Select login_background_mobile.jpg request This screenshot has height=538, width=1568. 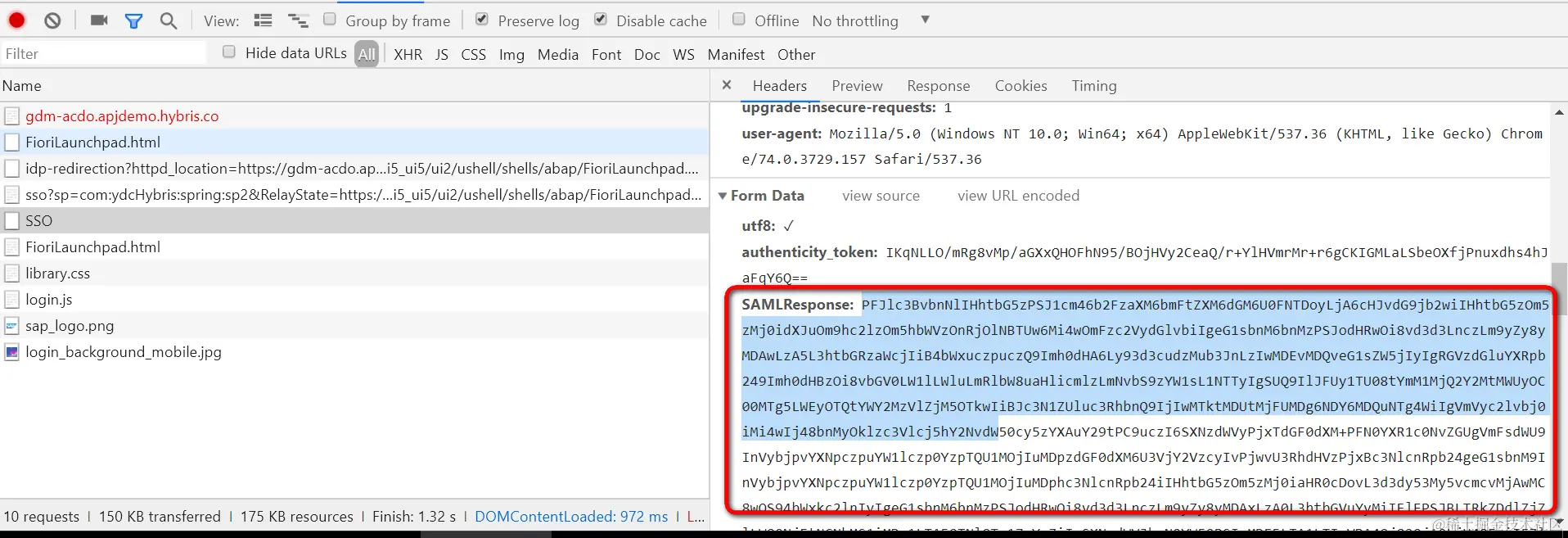pyautogui.click(x=354, y=352)
